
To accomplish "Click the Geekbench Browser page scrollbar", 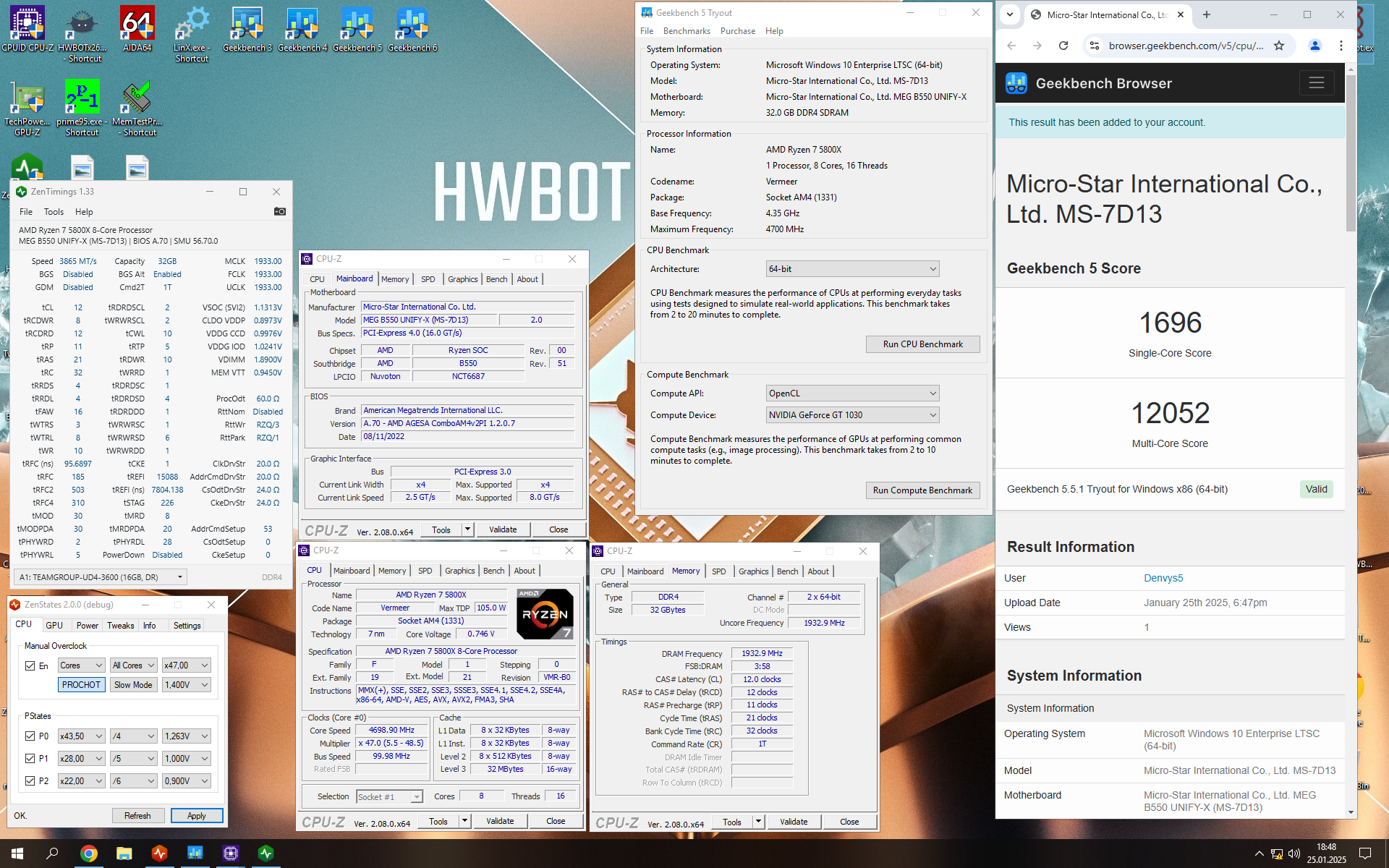I will tap(1351, 152).
